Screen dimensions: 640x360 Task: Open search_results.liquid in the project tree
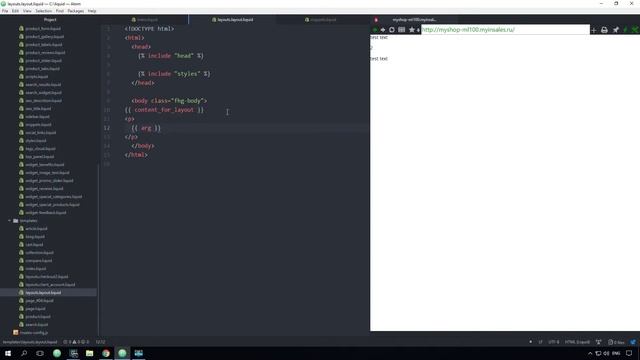[43, 84]
